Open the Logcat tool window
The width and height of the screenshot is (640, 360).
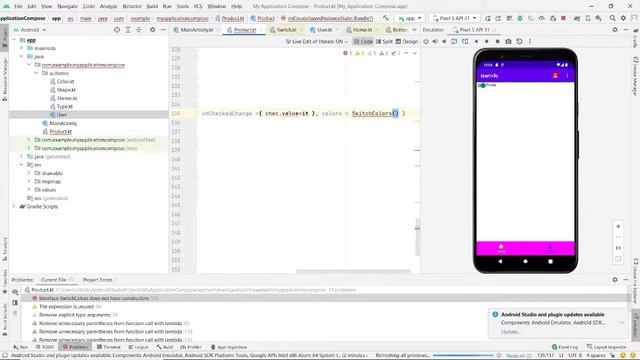(x=138, y=347)
